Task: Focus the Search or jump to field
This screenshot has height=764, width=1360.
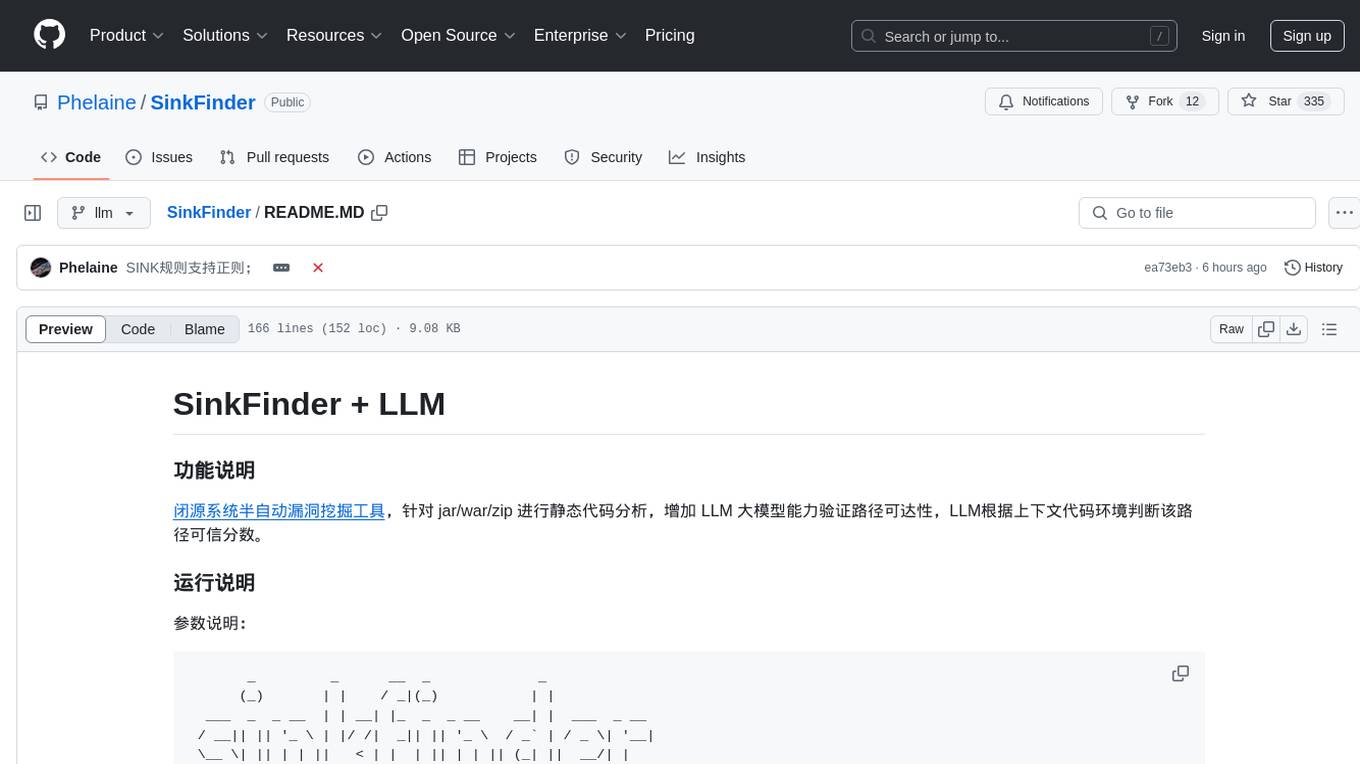Action: (x=1016, y=36)
